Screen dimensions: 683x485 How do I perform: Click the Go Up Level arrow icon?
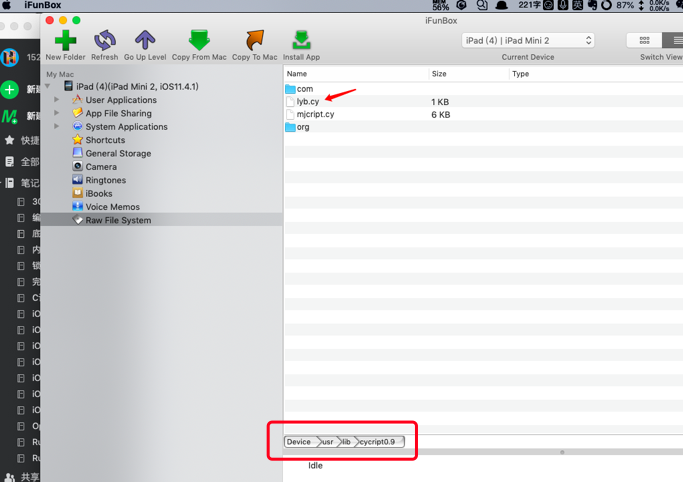click(x=145, y=41)
